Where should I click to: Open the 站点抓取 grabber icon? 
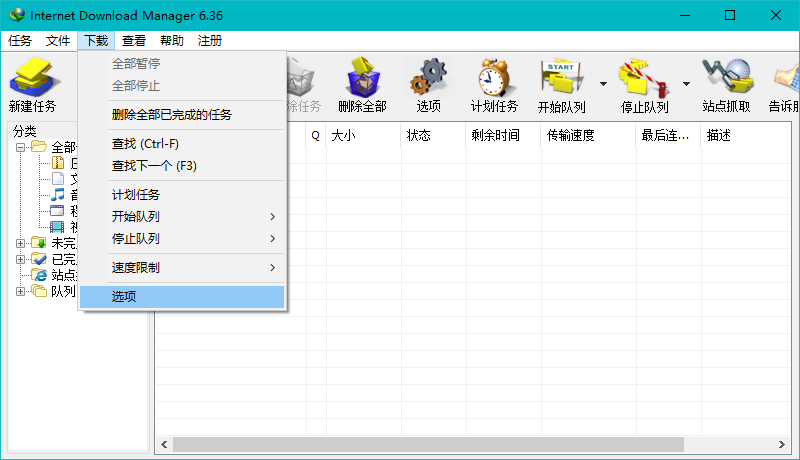[728, 76]
